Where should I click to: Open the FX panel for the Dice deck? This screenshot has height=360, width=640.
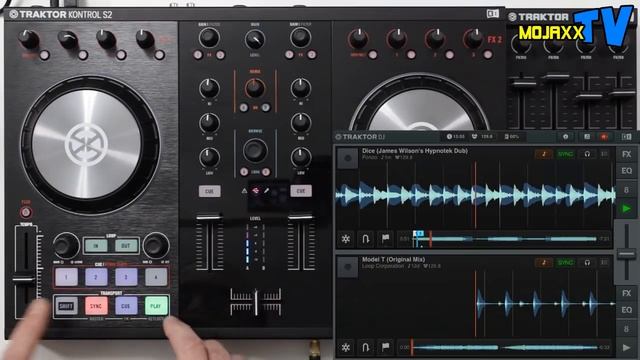(626, 154)
